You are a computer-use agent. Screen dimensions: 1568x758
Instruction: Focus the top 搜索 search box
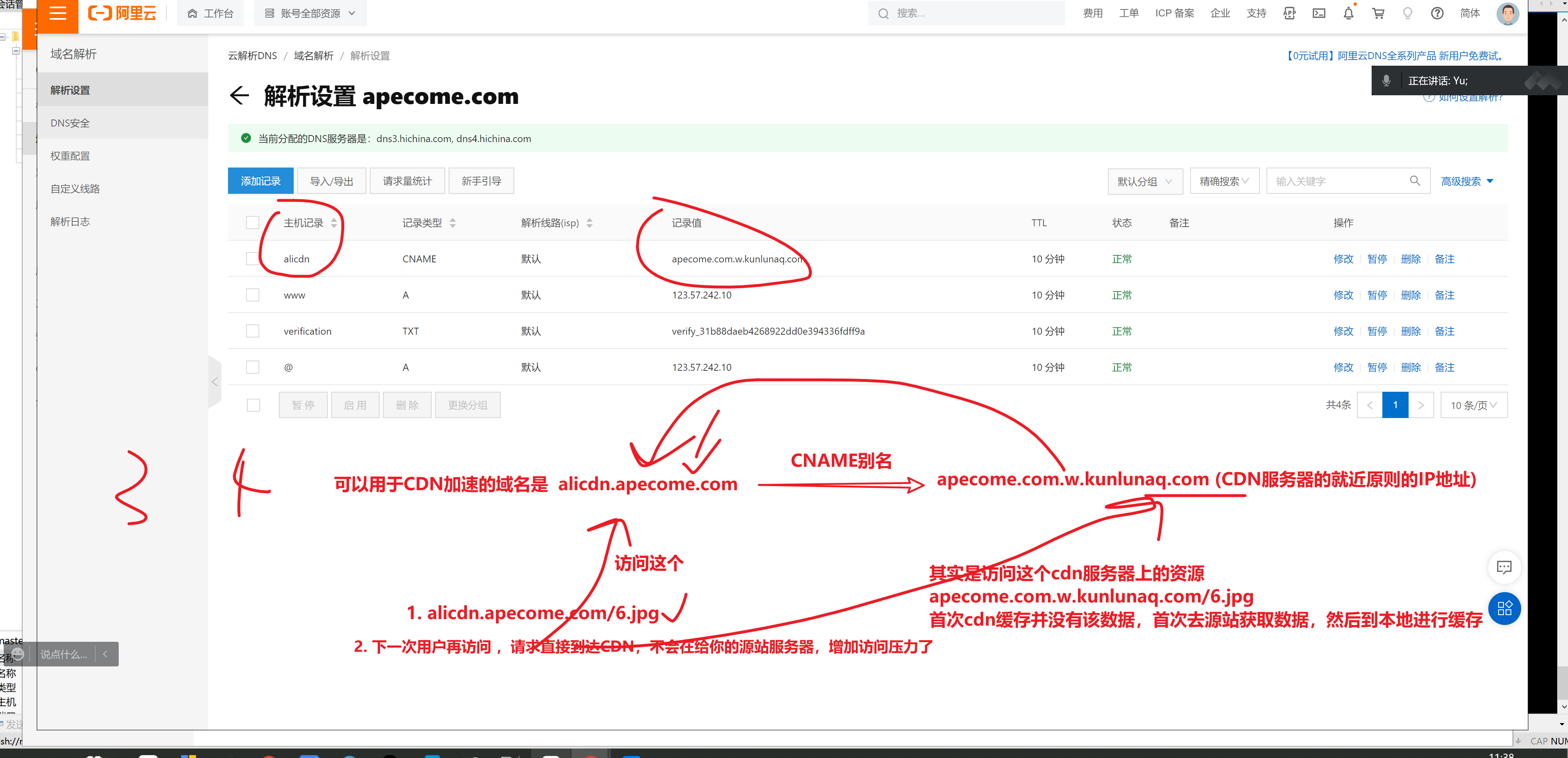pos(966,14)
